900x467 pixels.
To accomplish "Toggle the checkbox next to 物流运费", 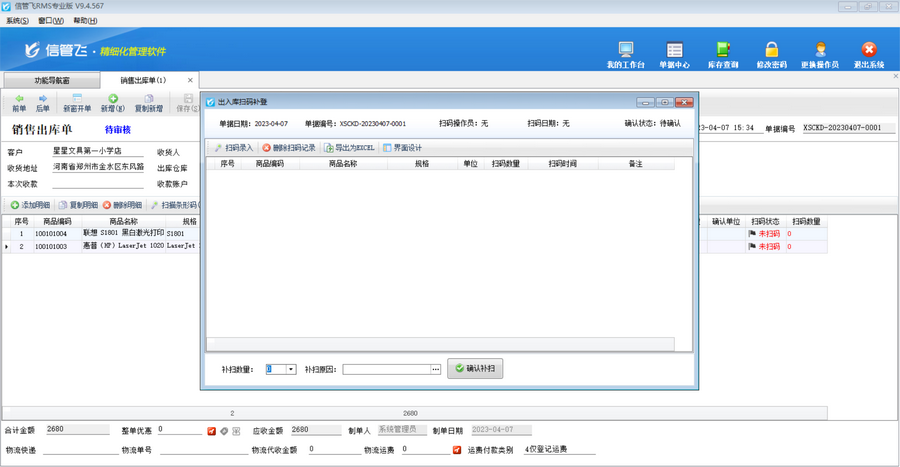I will [457, 450].
